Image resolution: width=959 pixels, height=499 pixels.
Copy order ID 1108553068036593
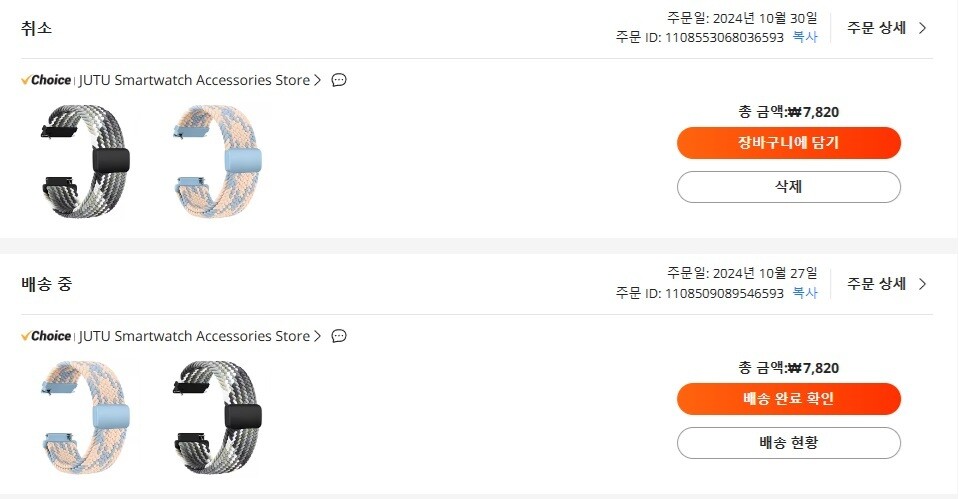point(805,37)
